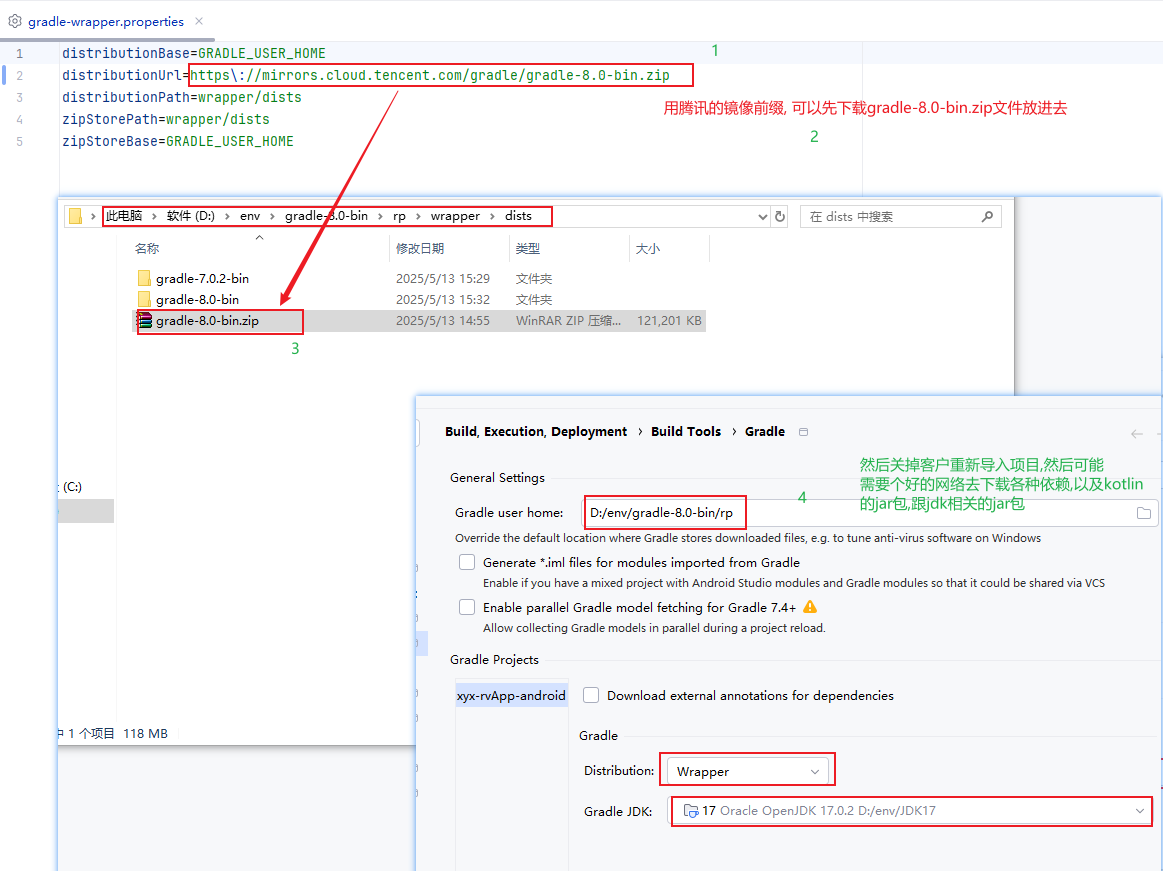Close the gradle-wrapper.properties editor tab
Viewport: 1163px width, 871px height.
tap(199, 22)
